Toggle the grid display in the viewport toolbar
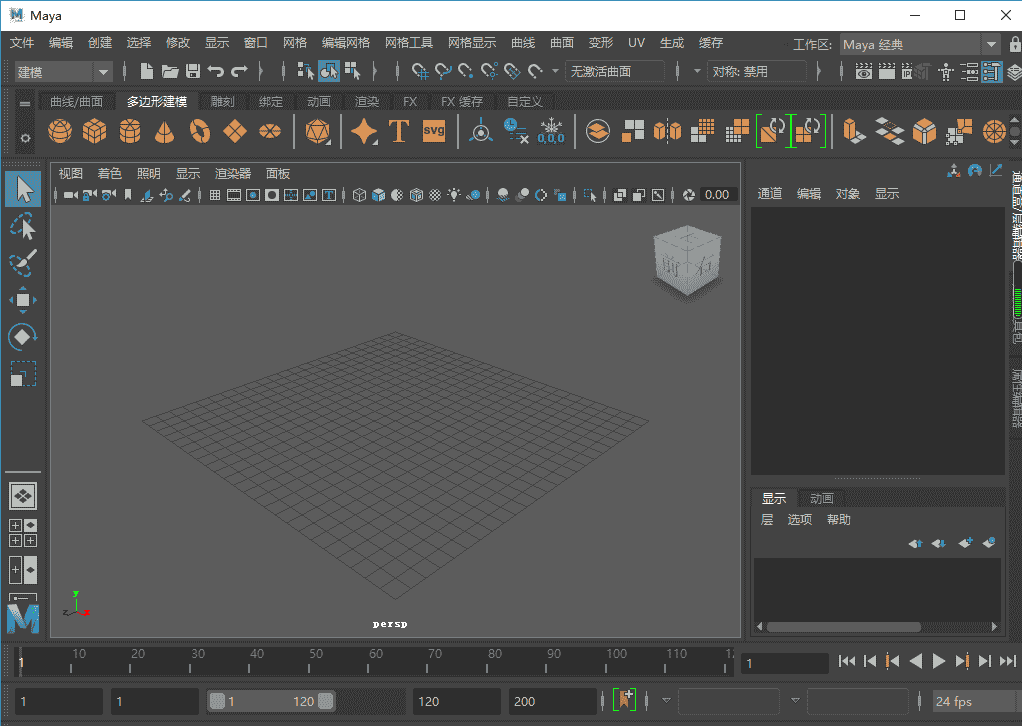1022x726 pixels. (x=214, y=195)
